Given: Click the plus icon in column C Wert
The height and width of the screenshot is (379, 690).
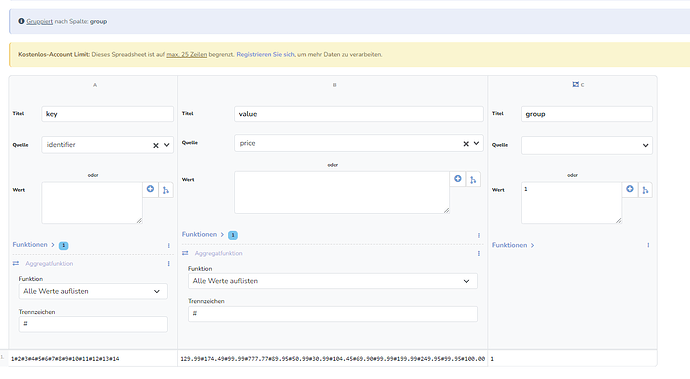Looking at the screenshot, I should click(630, 189).
